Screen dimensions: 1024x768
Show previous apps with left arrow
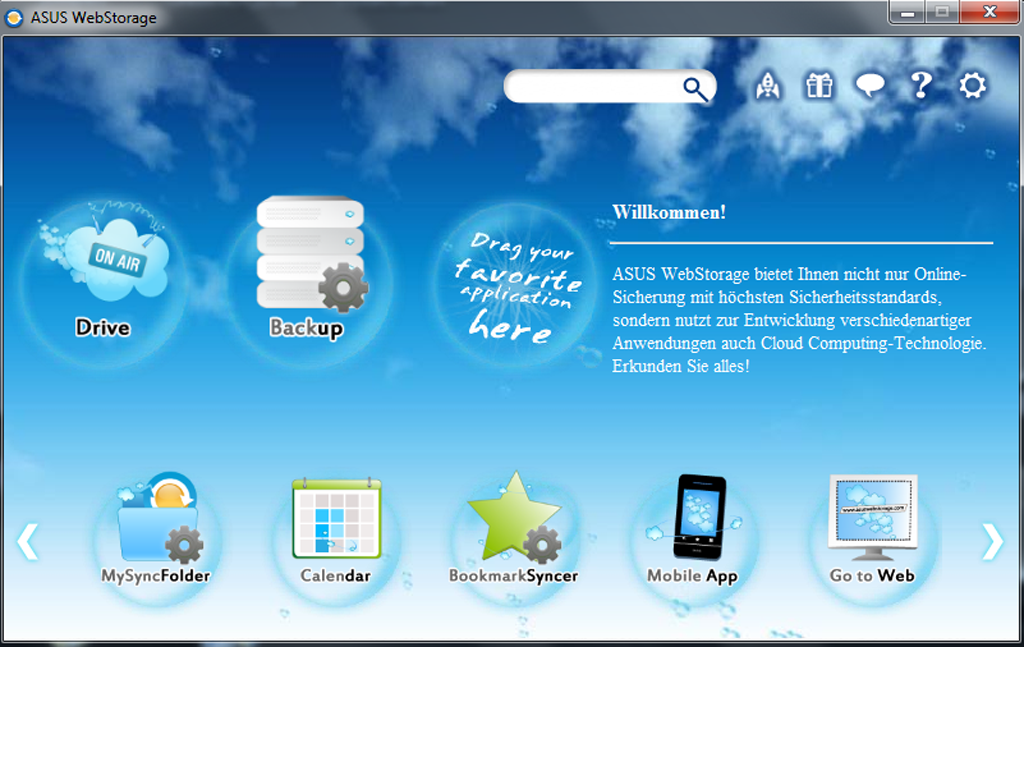(27, 541)
